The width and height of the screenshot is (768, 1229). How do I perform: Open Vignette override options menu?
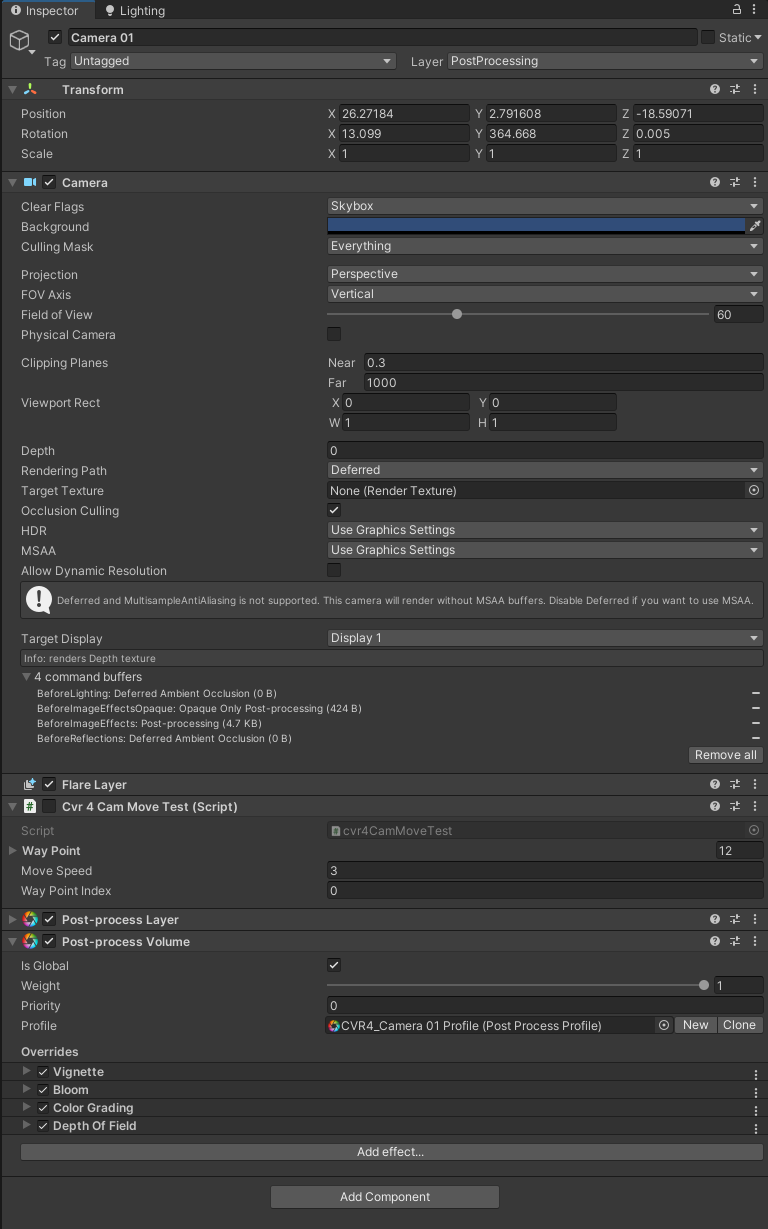756,1073
